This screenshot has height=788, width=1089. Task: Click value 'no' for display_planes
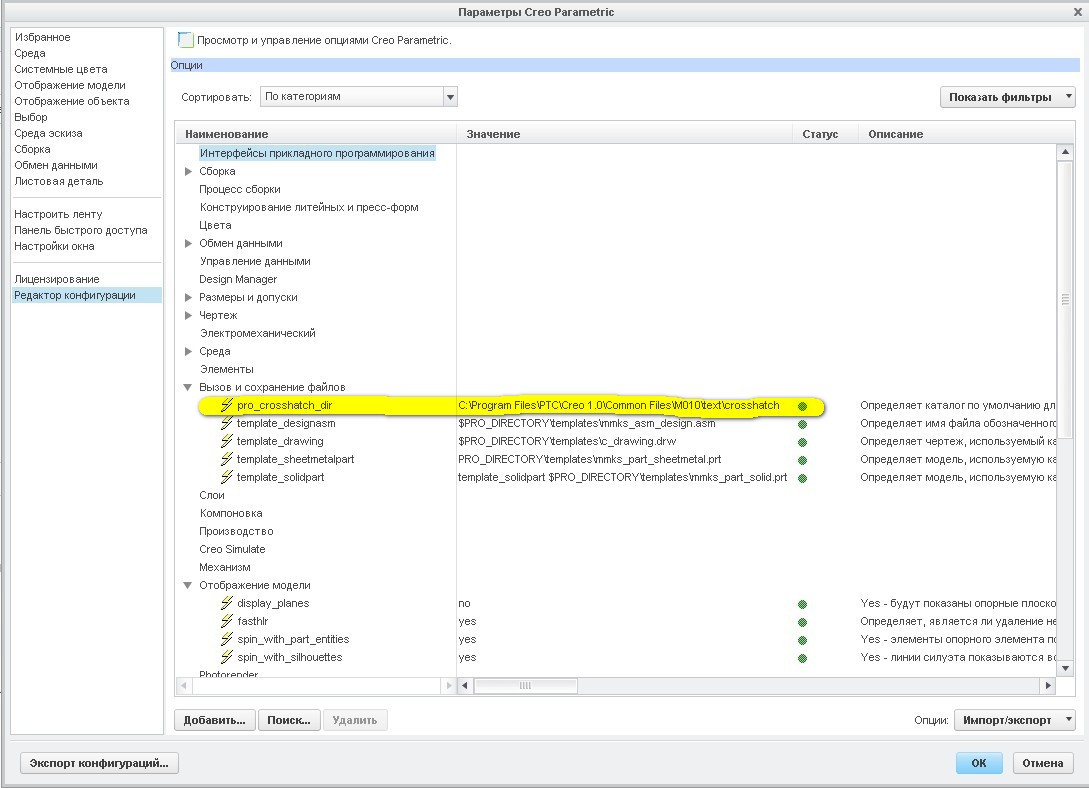coord(464,603)
